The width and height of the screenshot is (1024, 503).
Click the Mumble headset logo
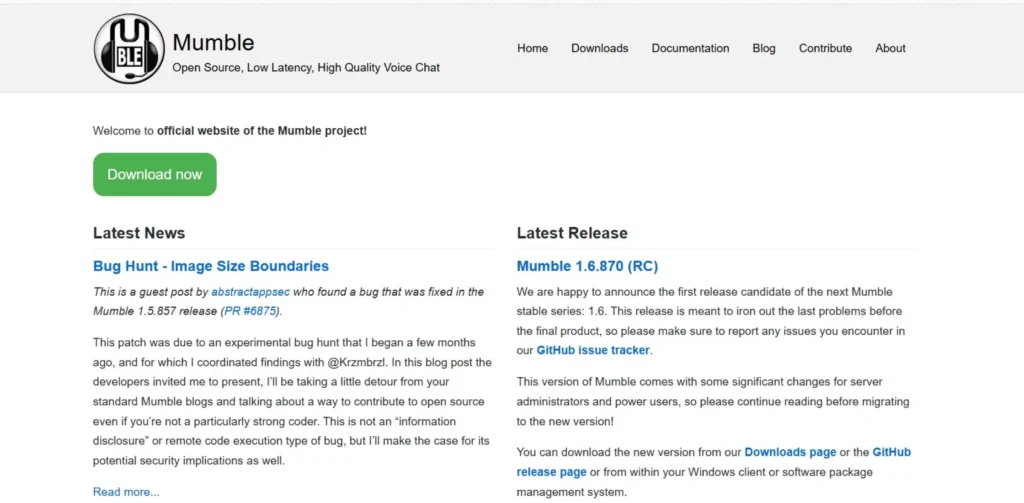(129, 48)
